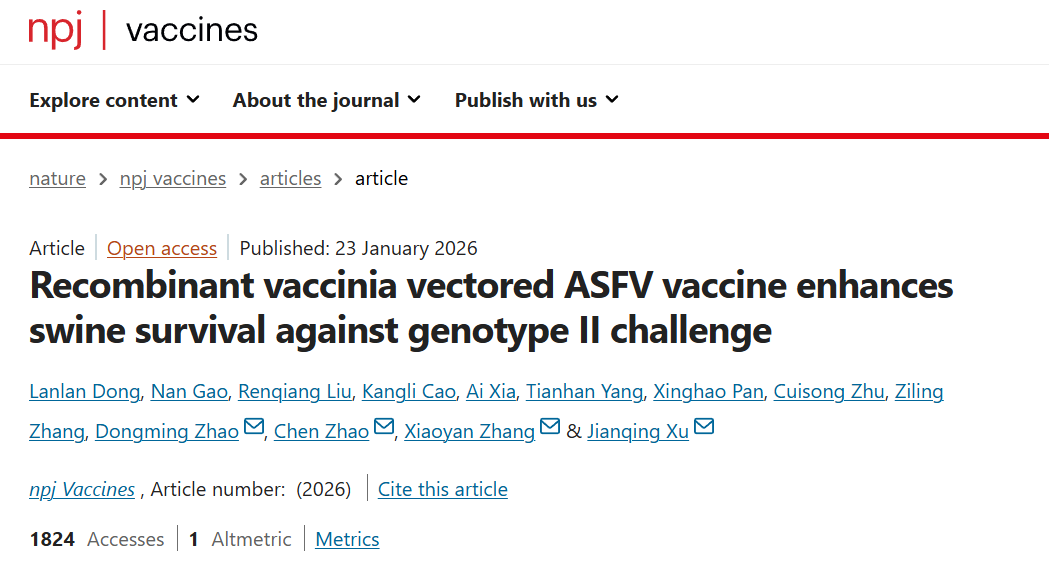Viewport: 1049px width, 565px height.
Task: Go to nature breadcrumb link
Action: (x=57, y=179)
